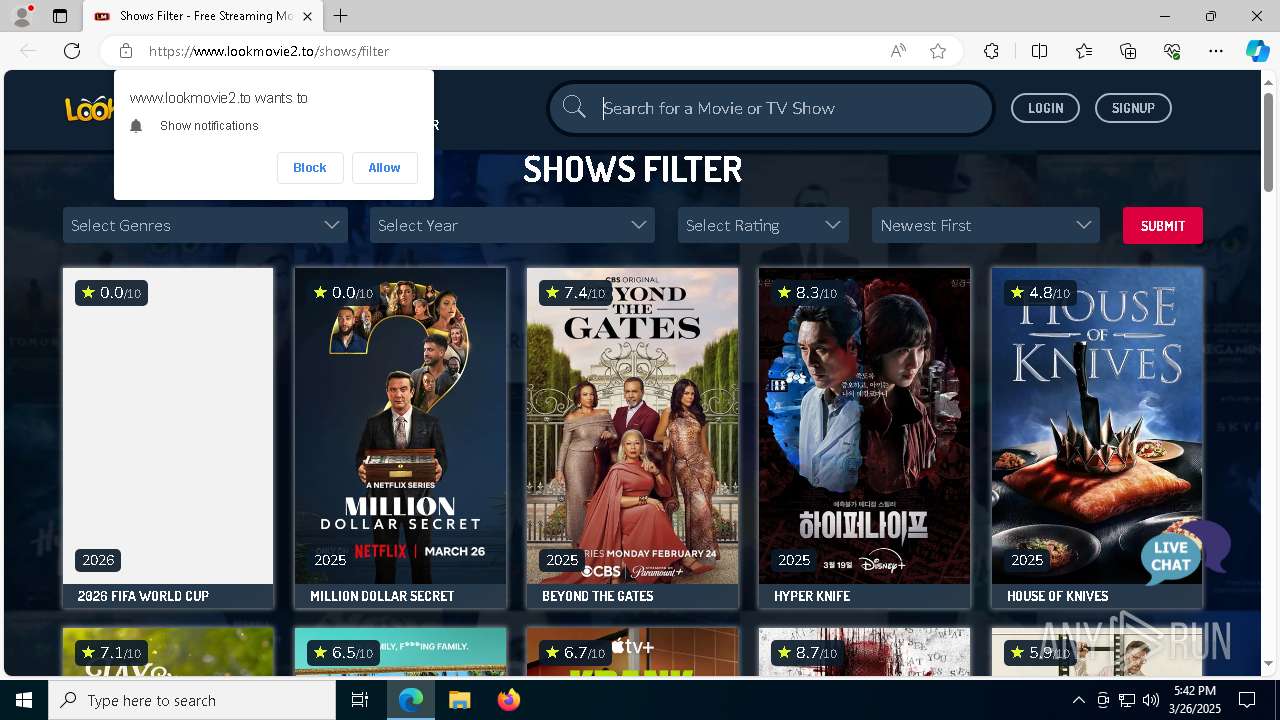
Task: Toggle split screen icon
Action: tap(1039, 51)
